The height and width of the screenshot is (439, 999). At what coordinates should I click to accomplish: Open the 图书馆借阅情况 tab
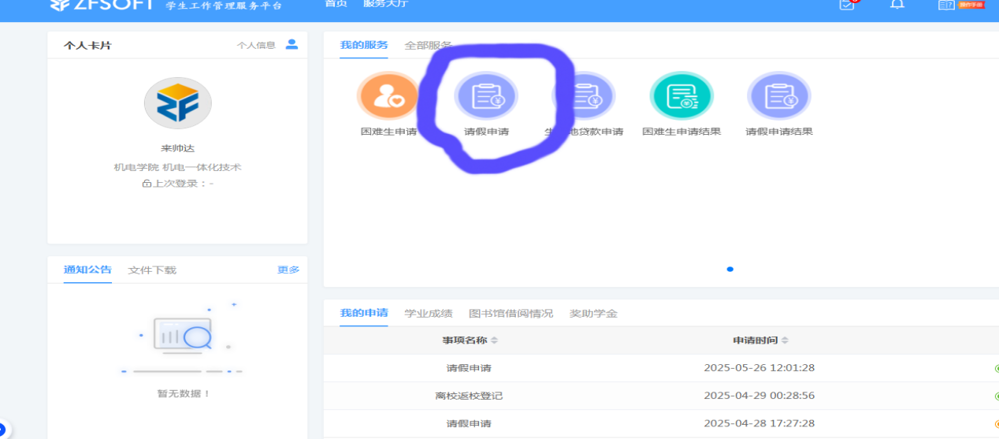(x=510, y=313)
